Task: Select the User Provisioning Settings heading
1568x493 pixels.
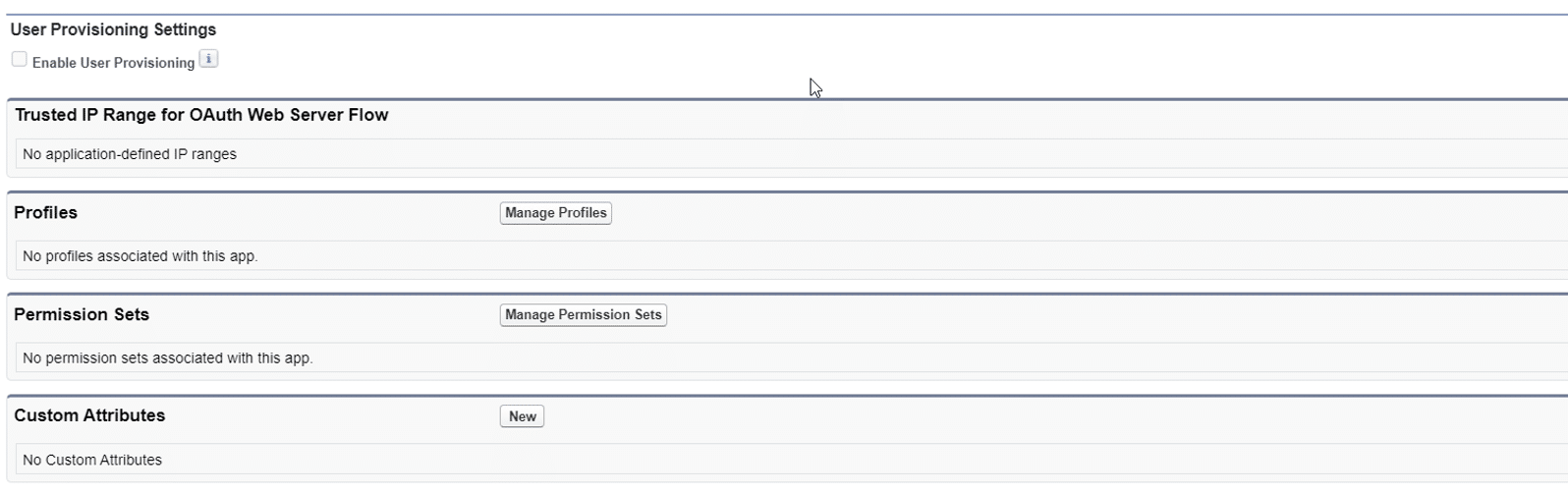Action: pyautogui.click(x=113, y=29)
